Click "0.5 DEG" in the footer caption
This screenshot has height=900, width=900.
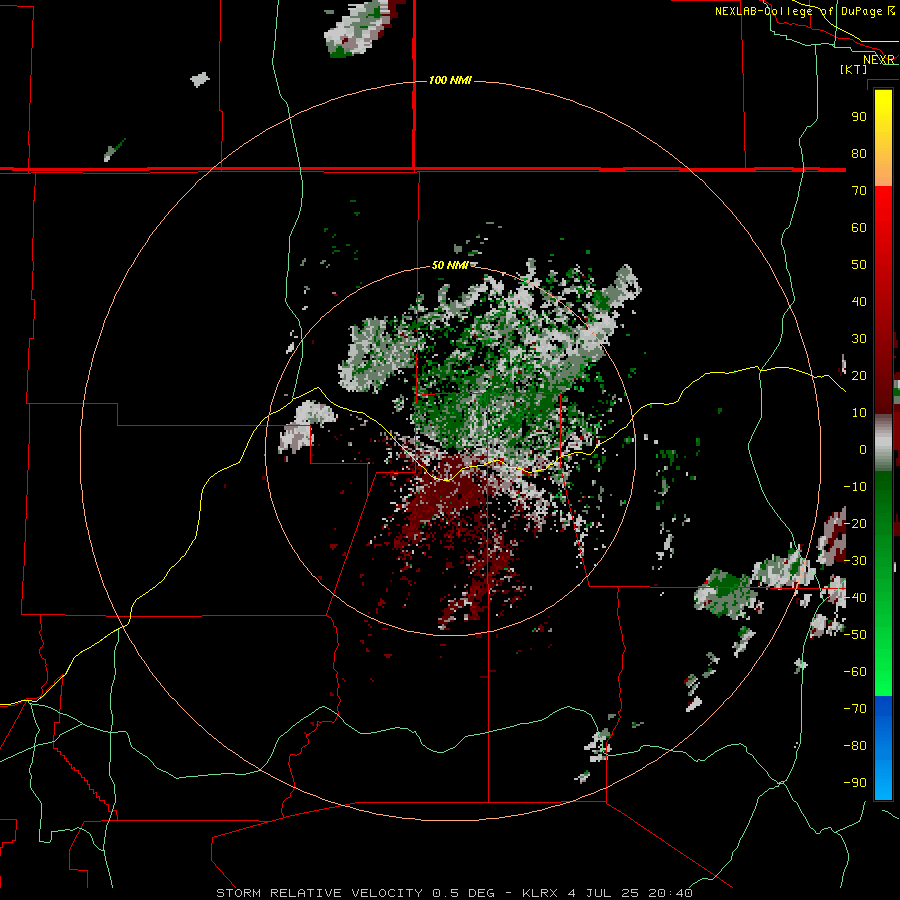464,893
